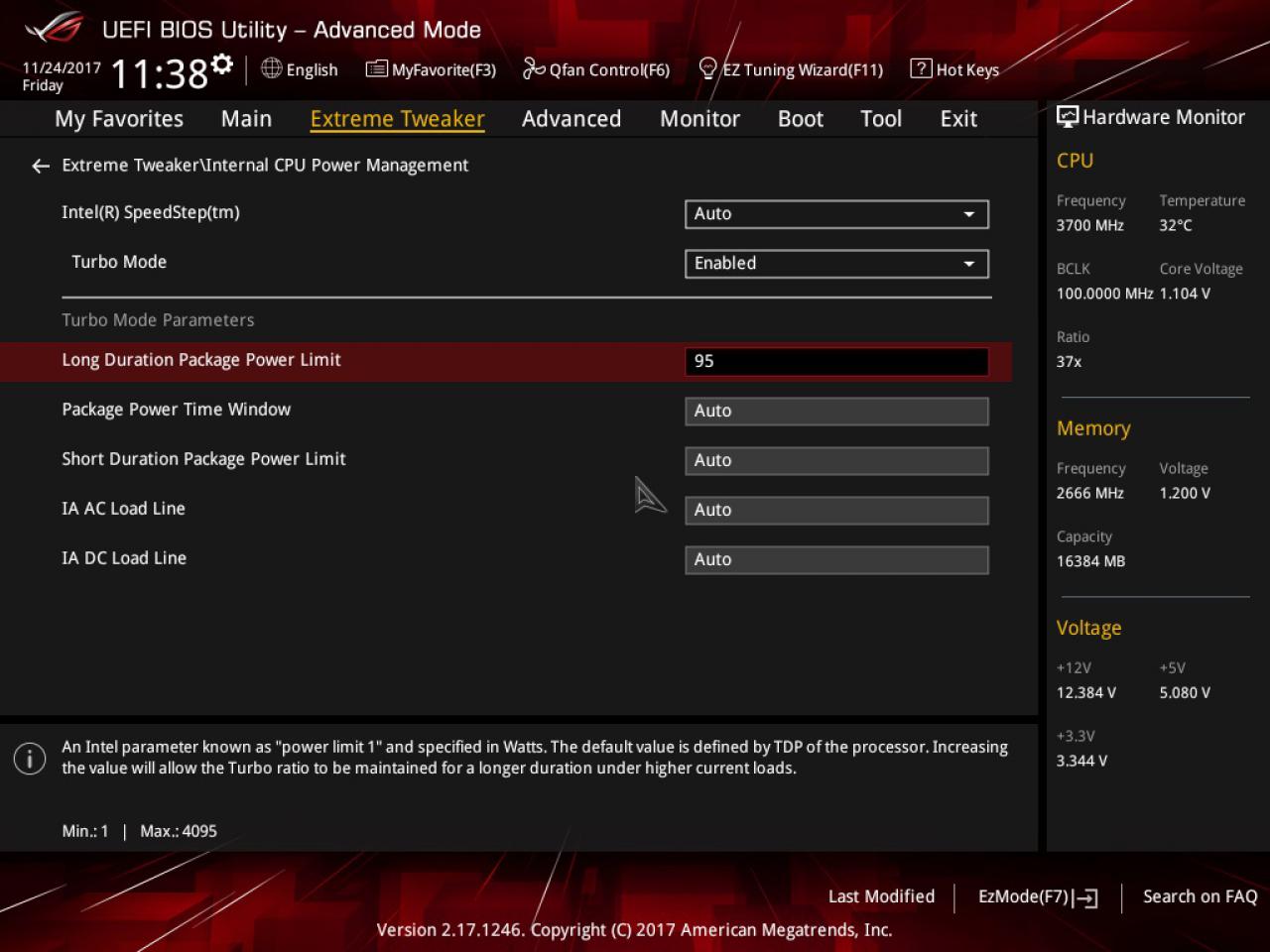Select Short Duration Package Power Limit label
The image size is (1270, 952).
[203, 459]
